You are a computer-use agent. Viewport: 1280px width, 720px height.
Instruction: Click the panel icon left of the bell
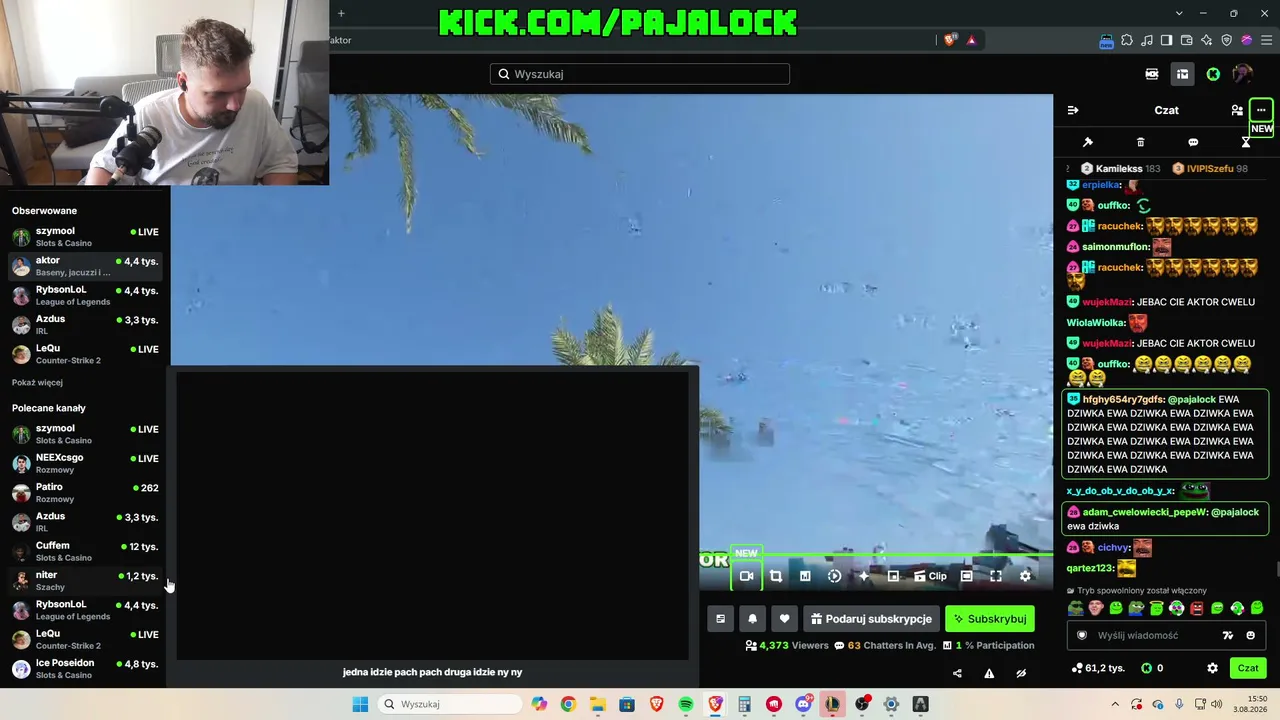(x=720, y=619)
